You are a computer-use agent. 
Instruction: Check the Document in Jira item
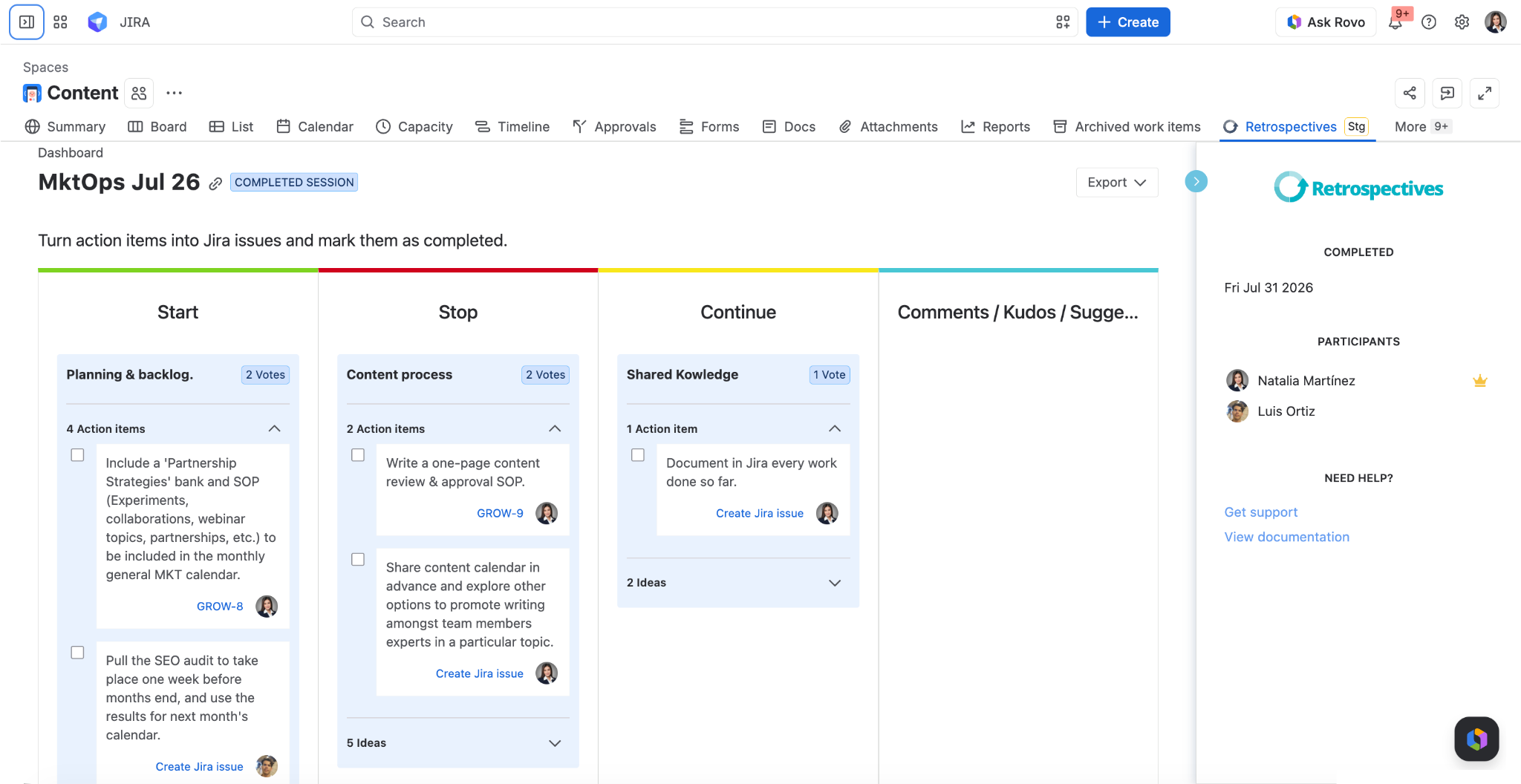coord(638,455)
